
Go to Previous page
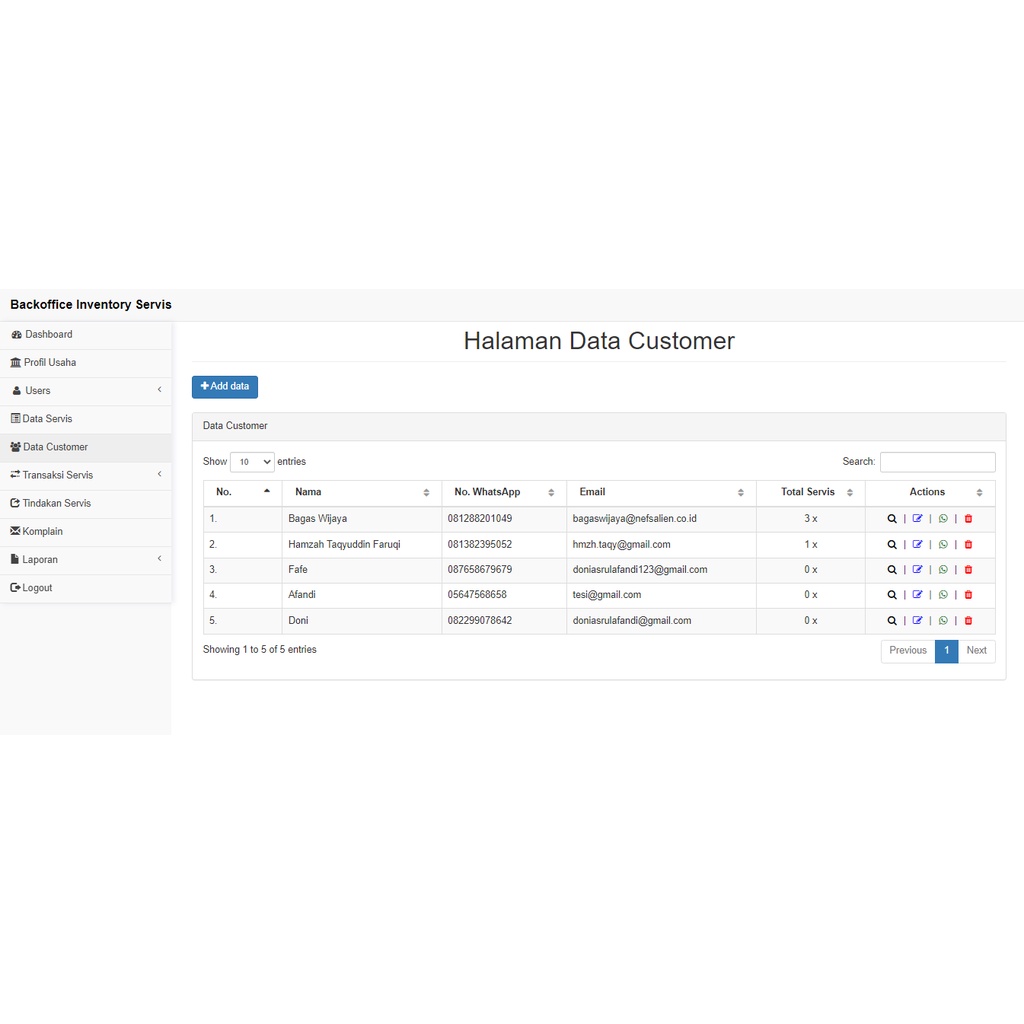pos(908,650)
